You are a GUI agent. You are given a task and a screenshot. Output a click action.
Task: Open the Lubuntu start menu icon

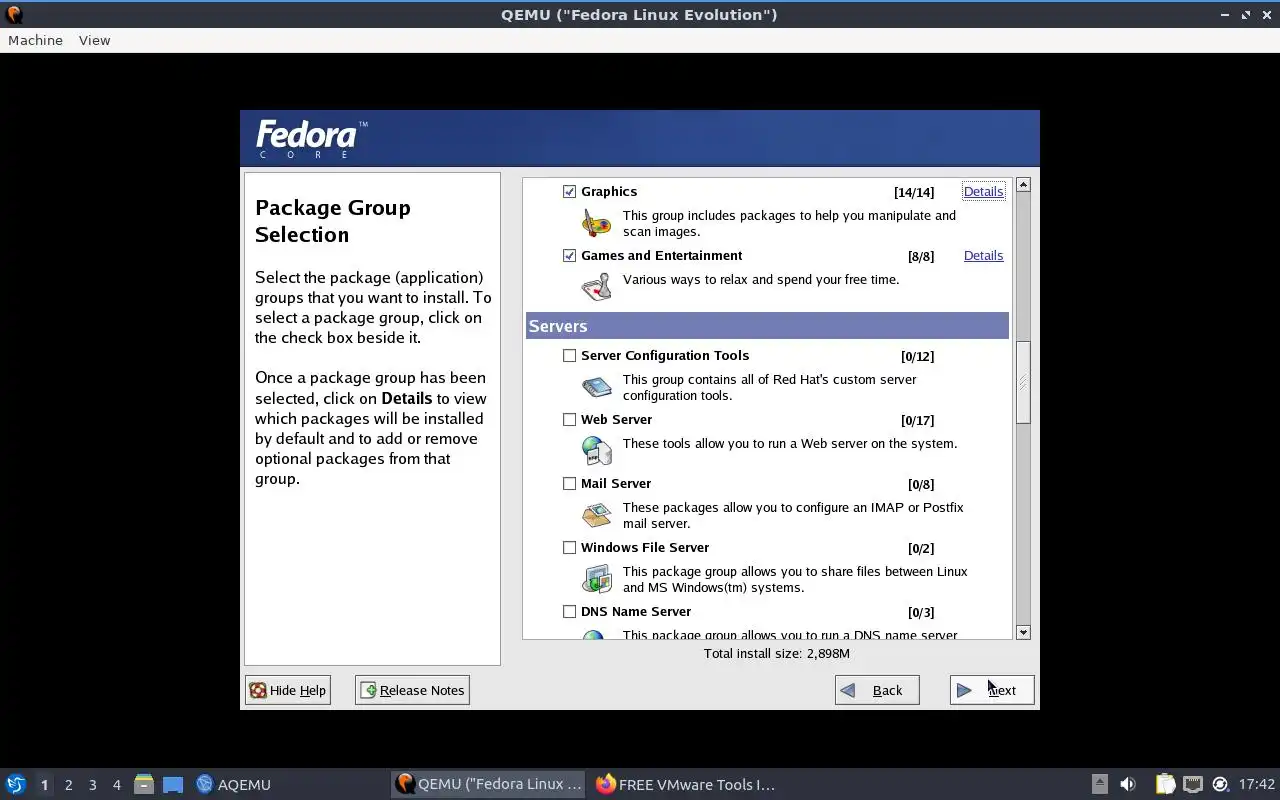[x=16, y=784]
